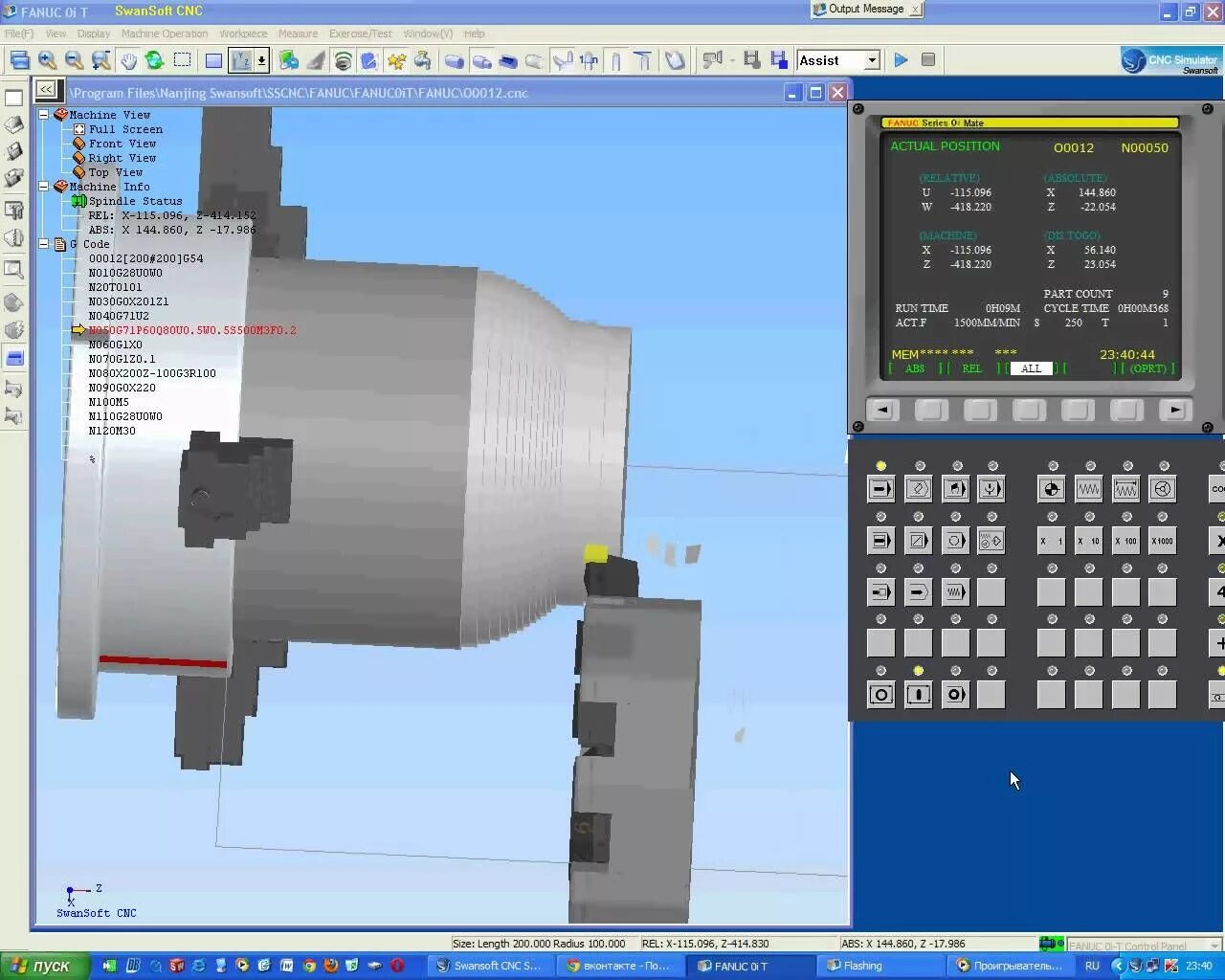
Task: Toggle Machine Lock button on control panel
Action: click(x=918, y=592)
